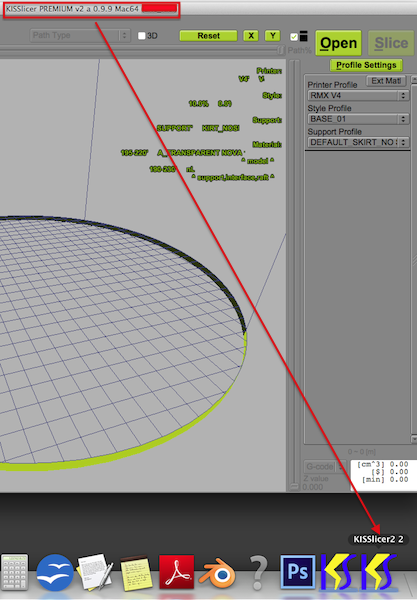
Task: Click the question mark icon in the Dock
Action: point(259,572)
